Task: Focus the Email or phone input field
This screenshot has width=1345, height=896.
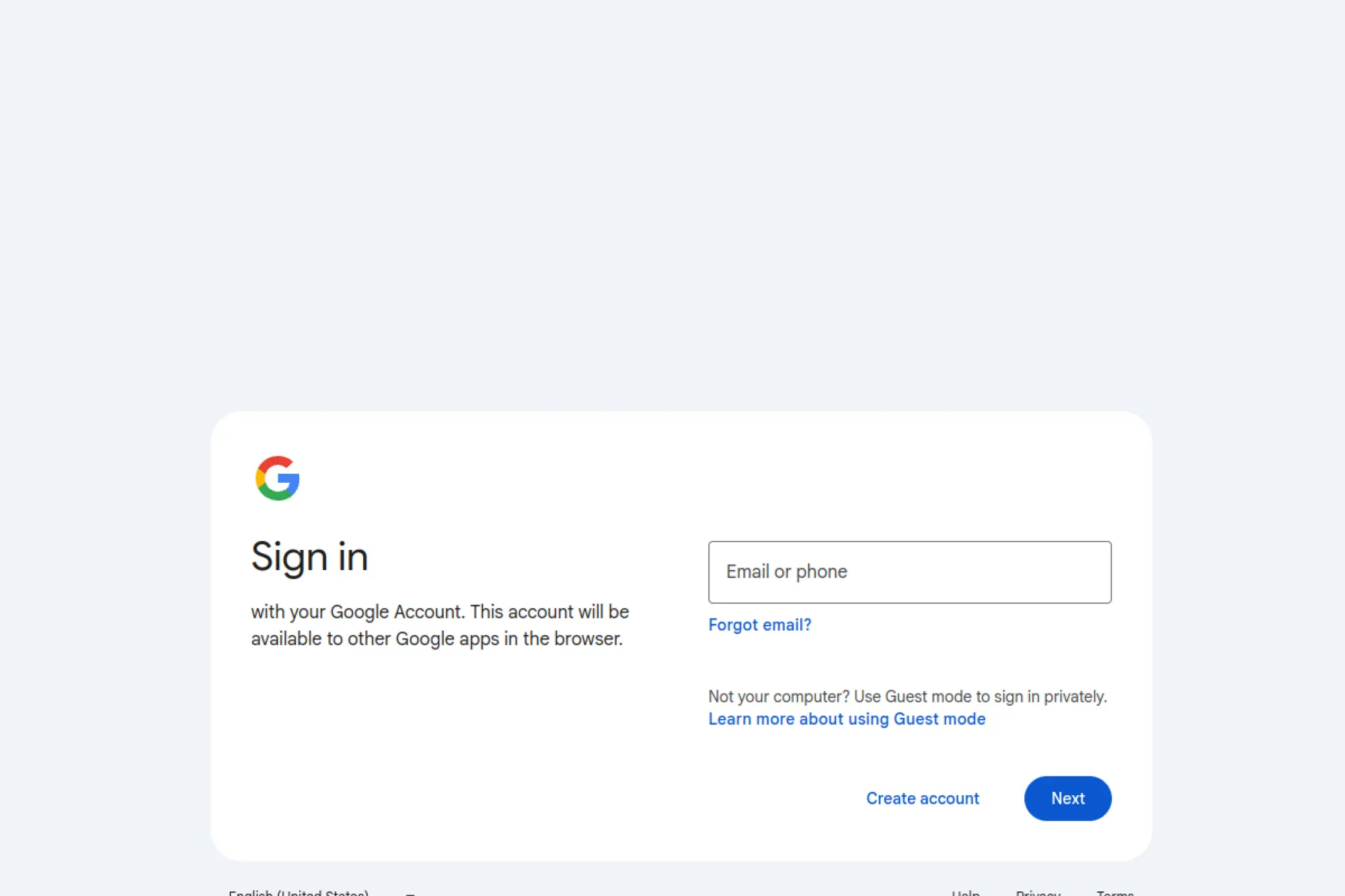Action: [x=909, y=572]
